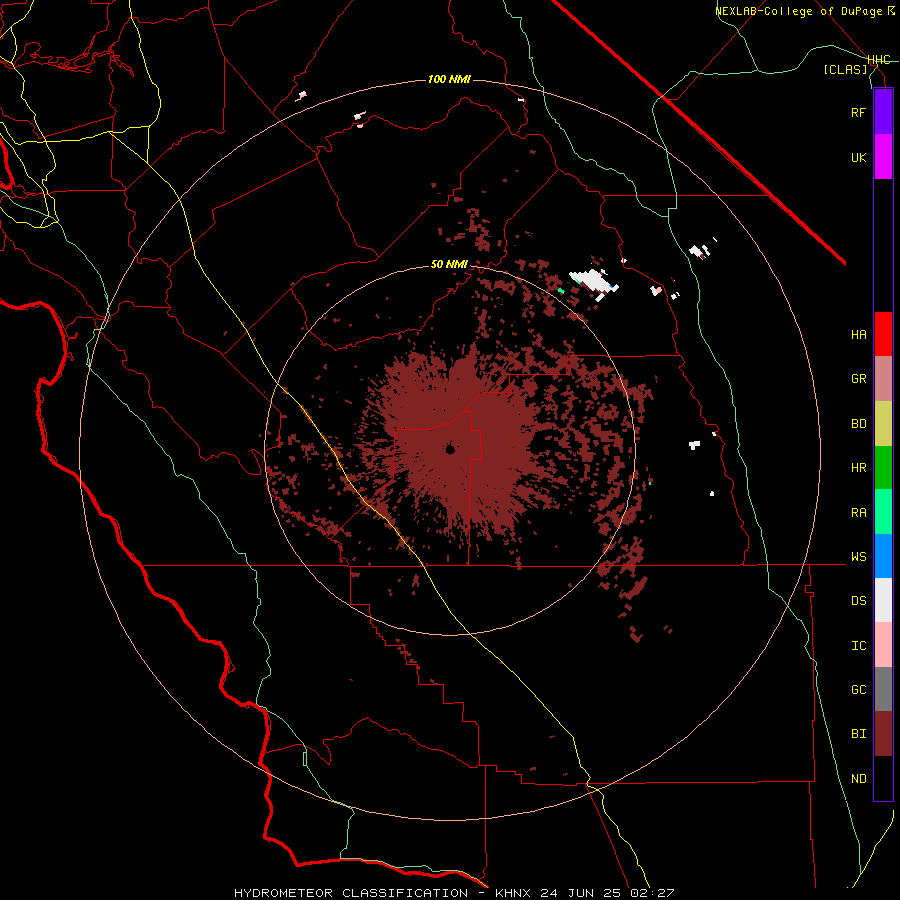900x900 pixels.
Task: Click the HYDROMETEOR CLASSIFICATION caption text
Action: (x=351, y=893)
